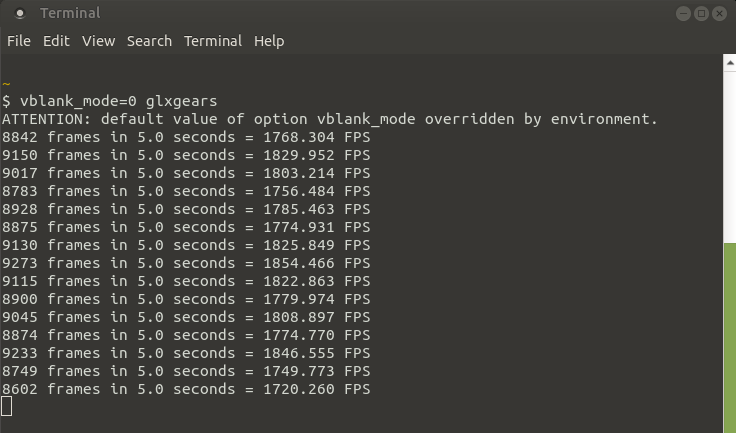This screenshot has height=433, width=736.
Task: Open the File menu
Action: pyautogui.click(x=19, y=41)
